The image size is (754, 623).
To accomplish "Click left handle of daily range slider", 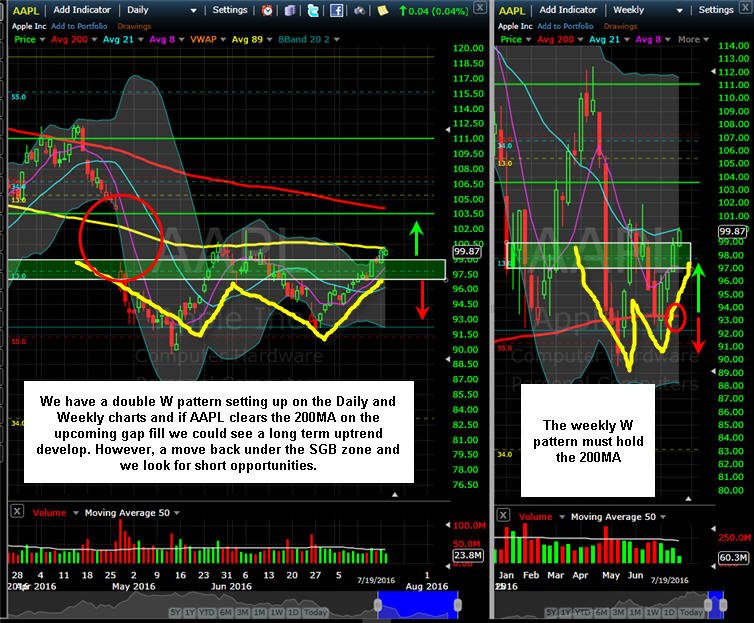I will pyautogui.click(x=378, y=604).
